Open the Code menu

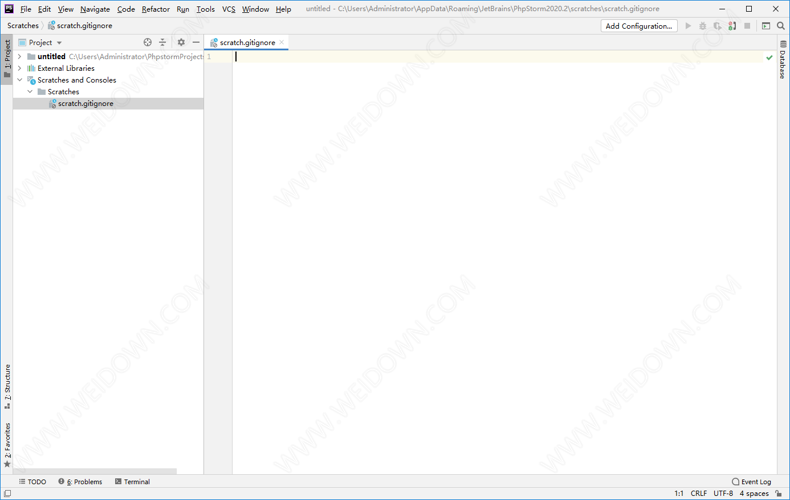click(x=126, y=9)
